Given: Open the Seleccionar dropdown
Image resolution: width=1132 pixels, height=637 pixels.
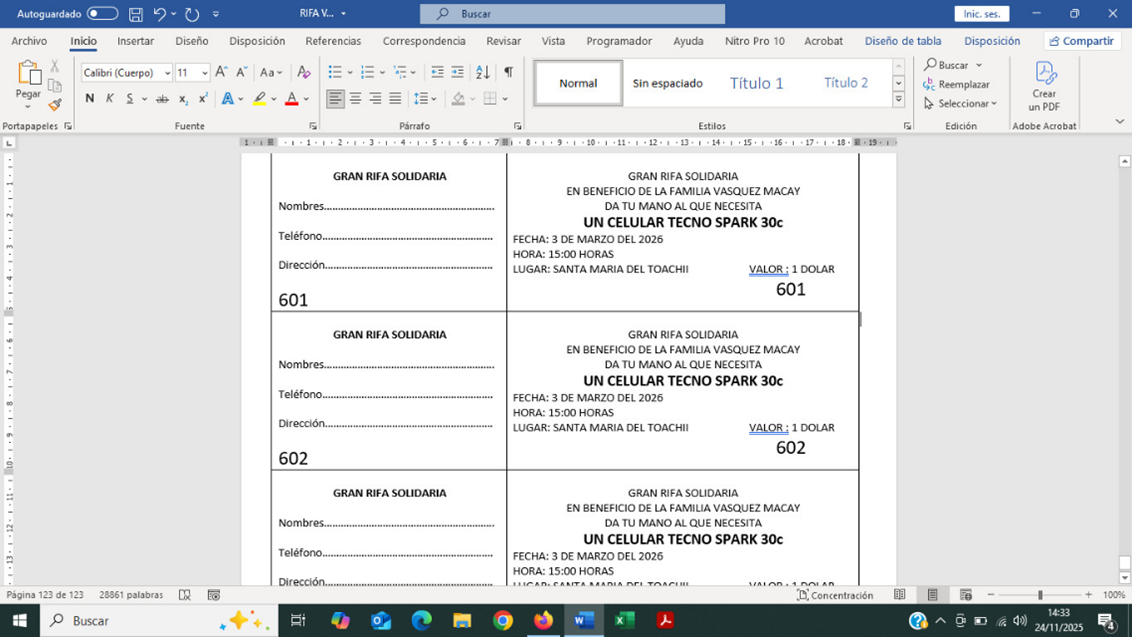Looking at the screenshot, I should [960, 103].
